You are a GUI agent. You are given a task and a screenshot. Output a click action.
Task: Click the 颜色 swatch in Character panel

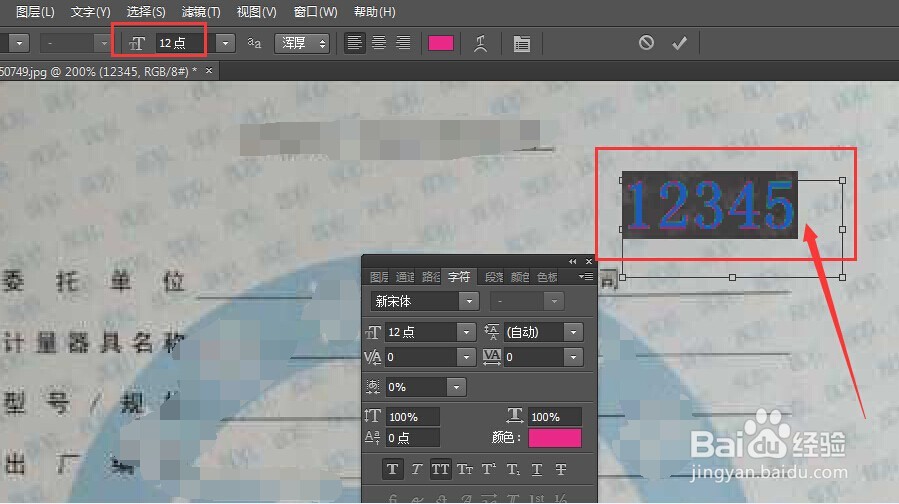click(554, 437)
